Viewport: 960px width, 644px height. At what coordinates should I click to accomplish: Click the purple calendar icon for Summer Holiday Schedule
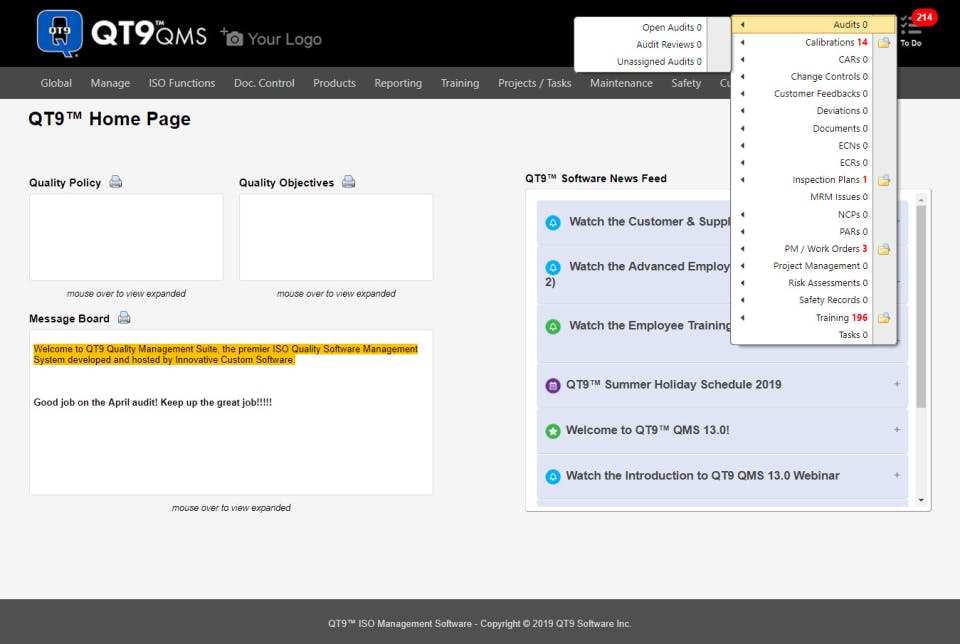click(553, 386)
